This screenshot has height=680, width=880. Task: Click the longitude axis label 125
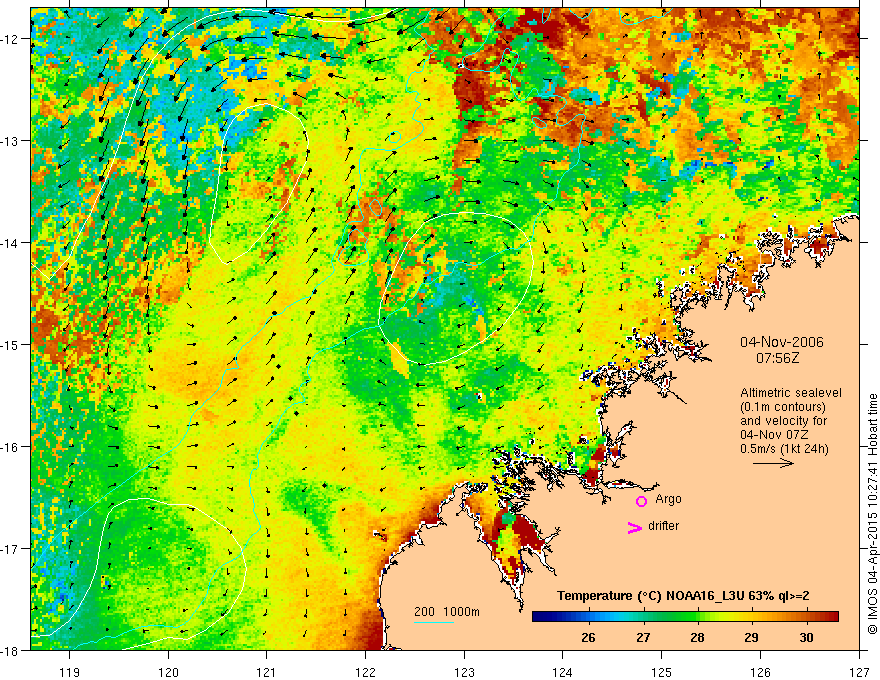pyautogui.click(x=661, y=672)
